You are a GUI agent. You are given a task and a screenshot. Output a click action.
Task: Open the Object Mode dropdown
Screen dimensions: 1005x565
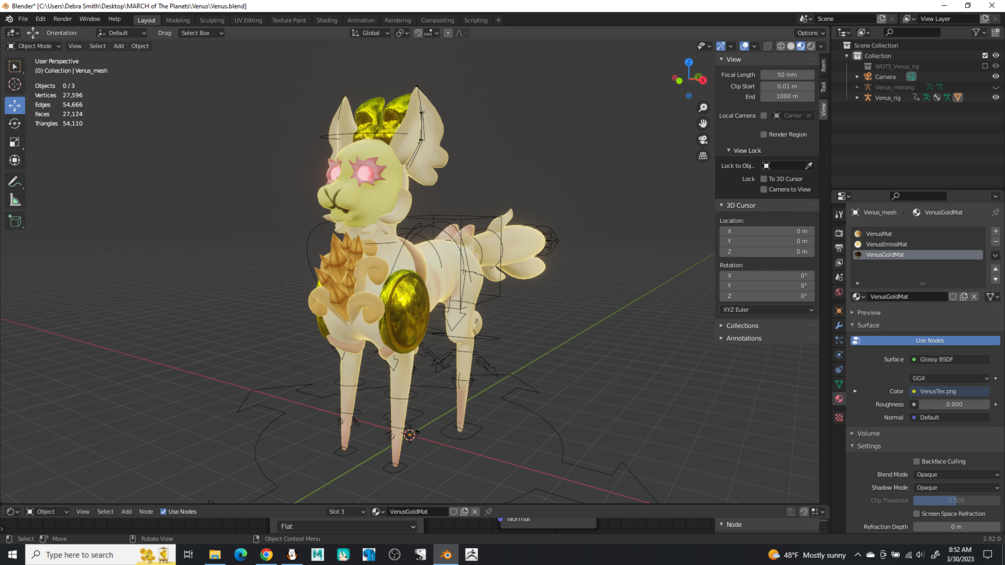(x=34, y=46)
